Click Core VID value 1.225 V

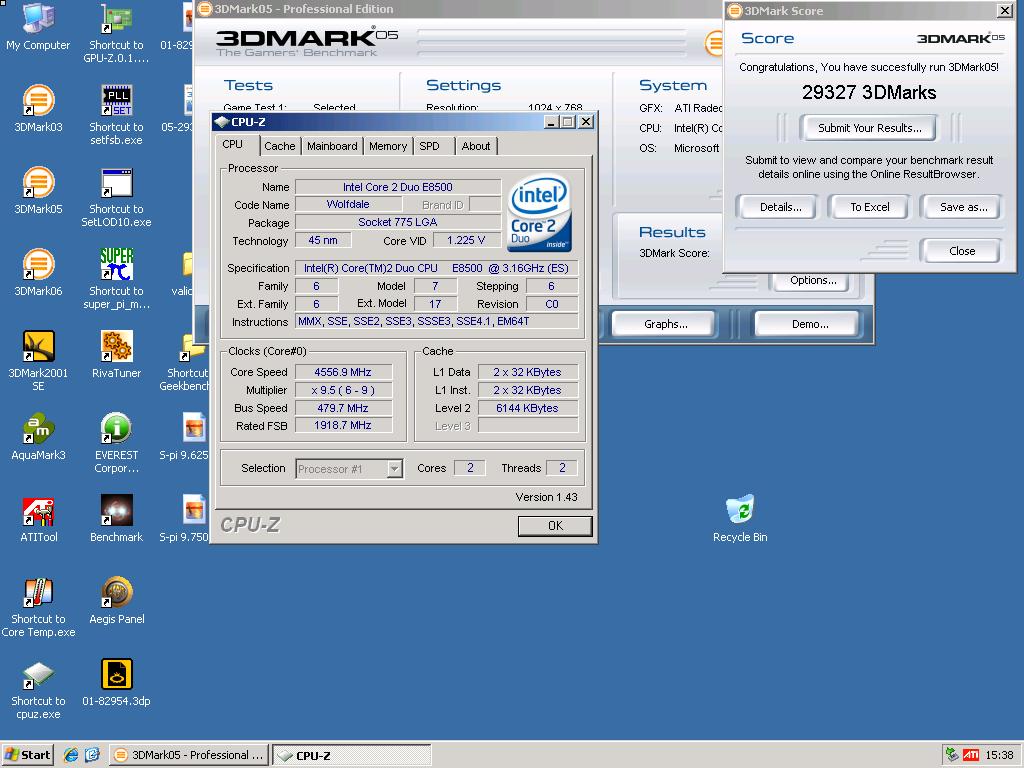tap(466, 240)
